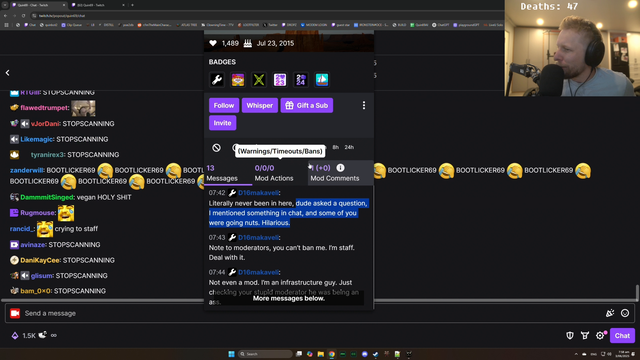The image size is (640, 360).
Task: Click the Whisper button
Action: [x=260, y=105]
